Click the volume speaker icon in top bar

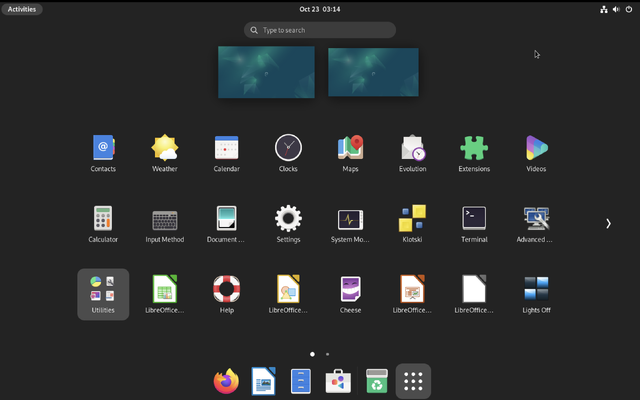[x=616, y=9]
